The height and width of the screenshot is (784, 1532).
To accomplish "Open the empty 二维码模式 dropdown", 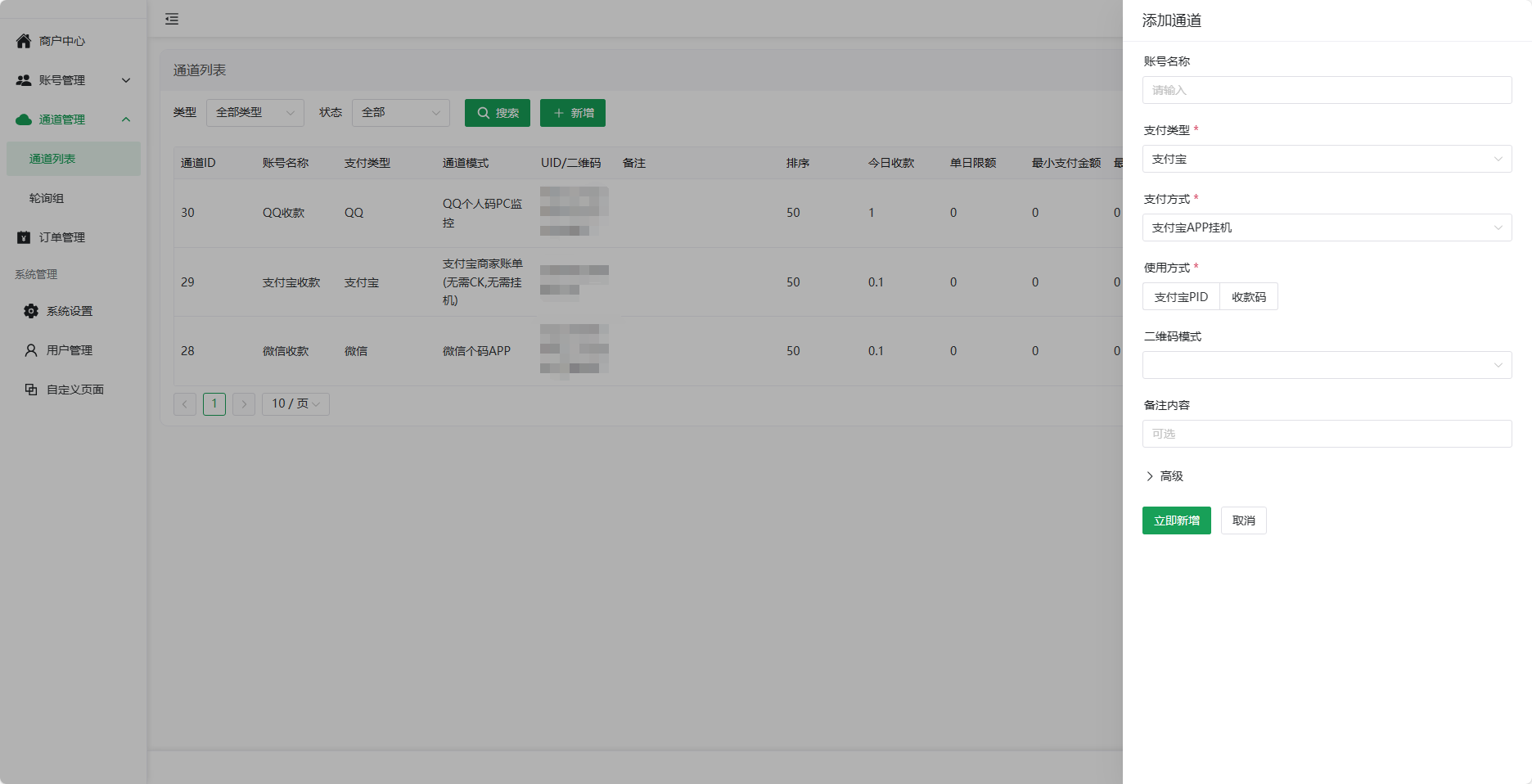I will pyautogui.click(x=1326, y=365).
